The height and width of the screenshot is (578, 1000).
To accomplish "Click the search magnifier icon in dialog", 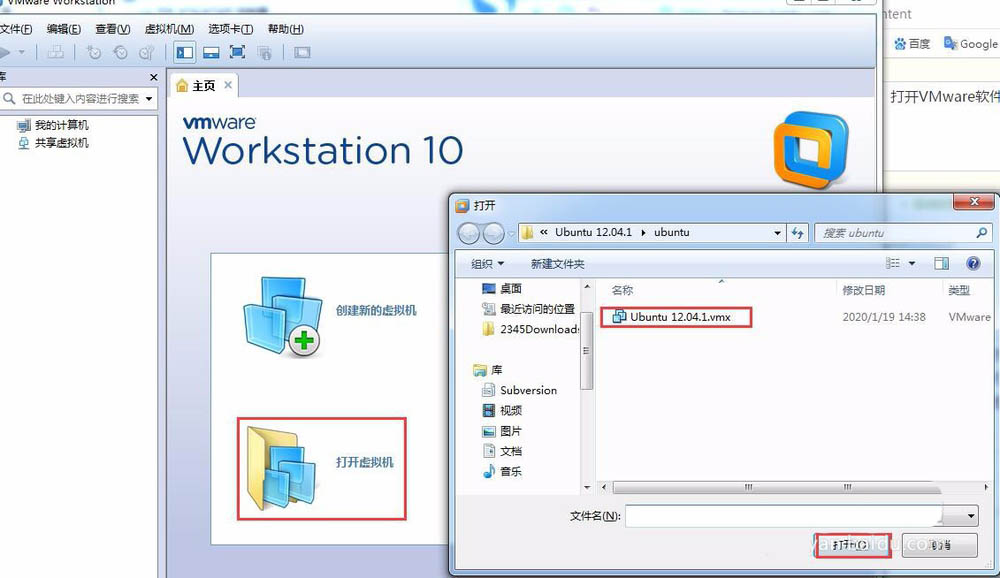I will pyautogui.click(x=982, y=233).
